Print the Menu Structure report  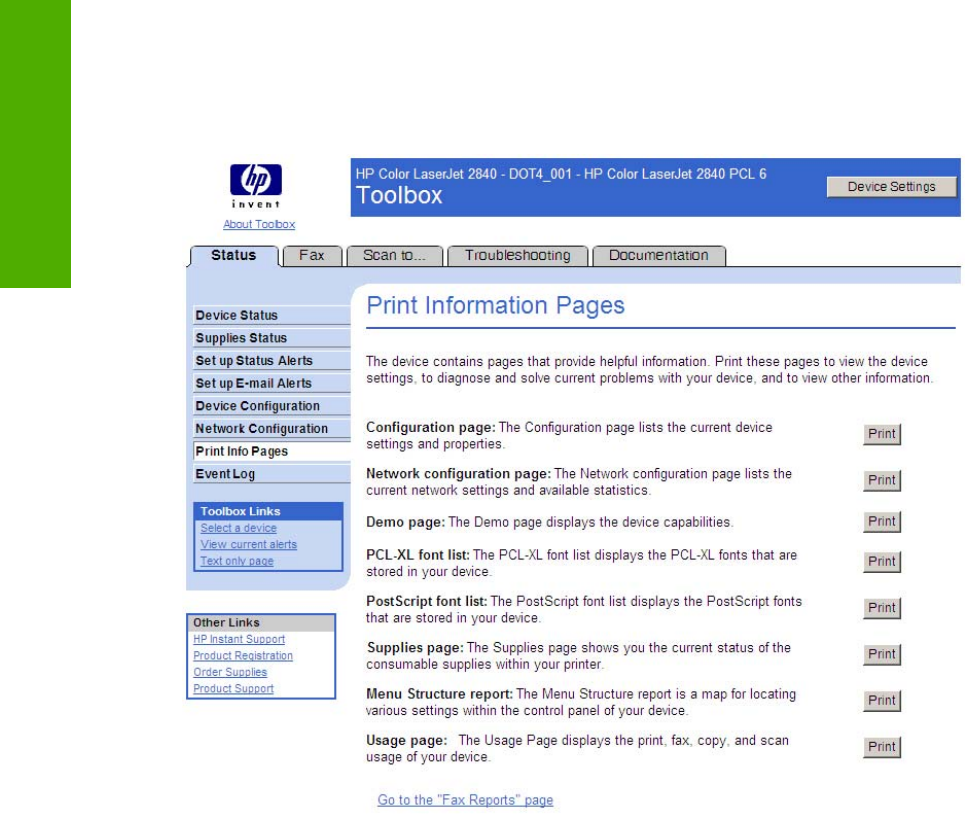[x=881, y=700]
